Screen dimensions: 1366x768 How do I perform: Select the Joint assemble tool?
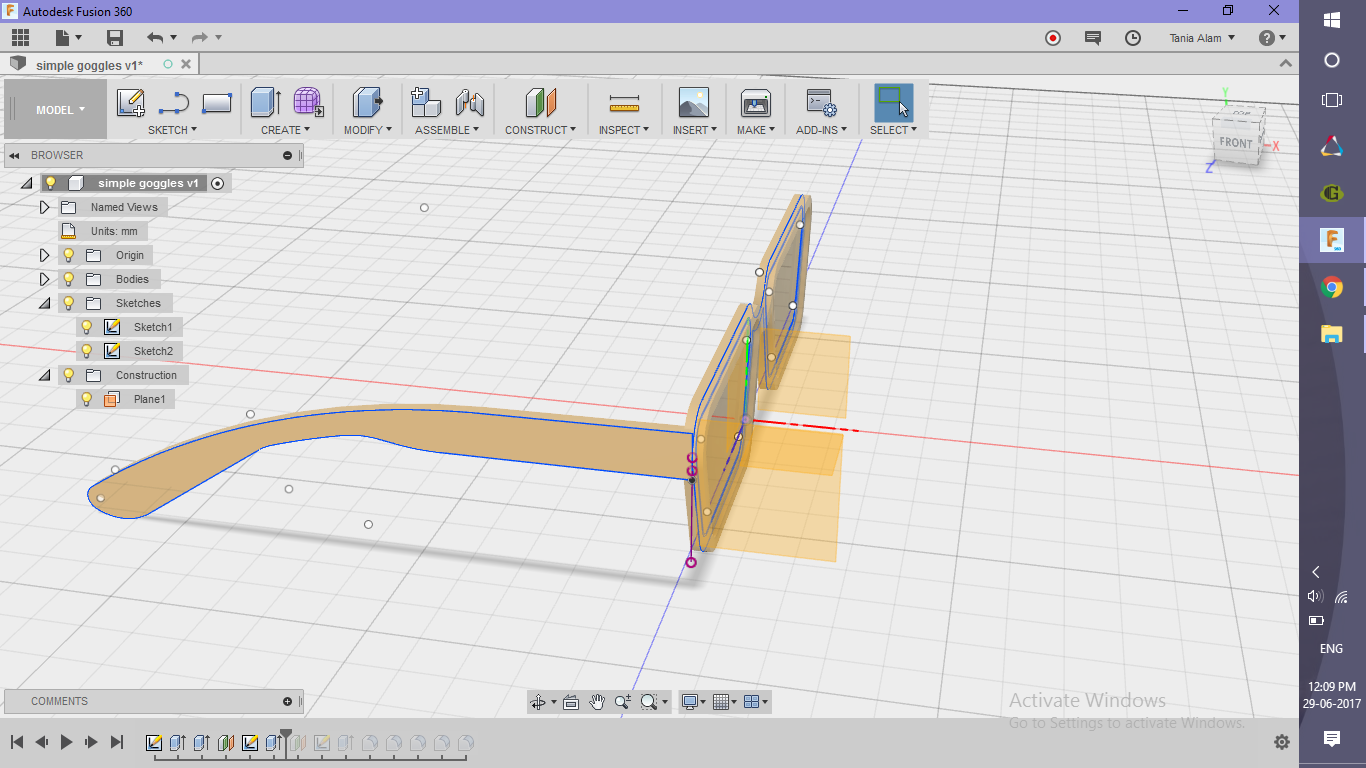tap(470, 102)
